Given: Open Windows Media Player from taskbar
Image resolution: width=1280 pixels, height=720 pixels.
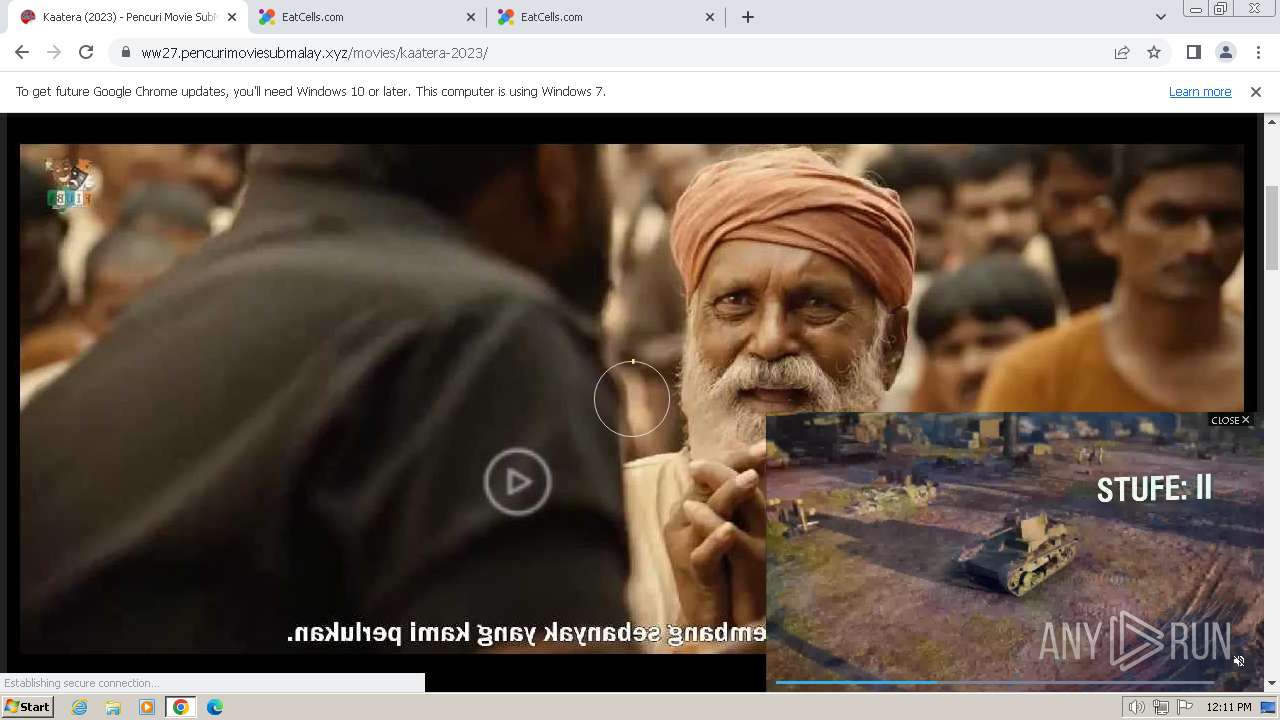Looking at the screenshot, I should coord(147,707).
